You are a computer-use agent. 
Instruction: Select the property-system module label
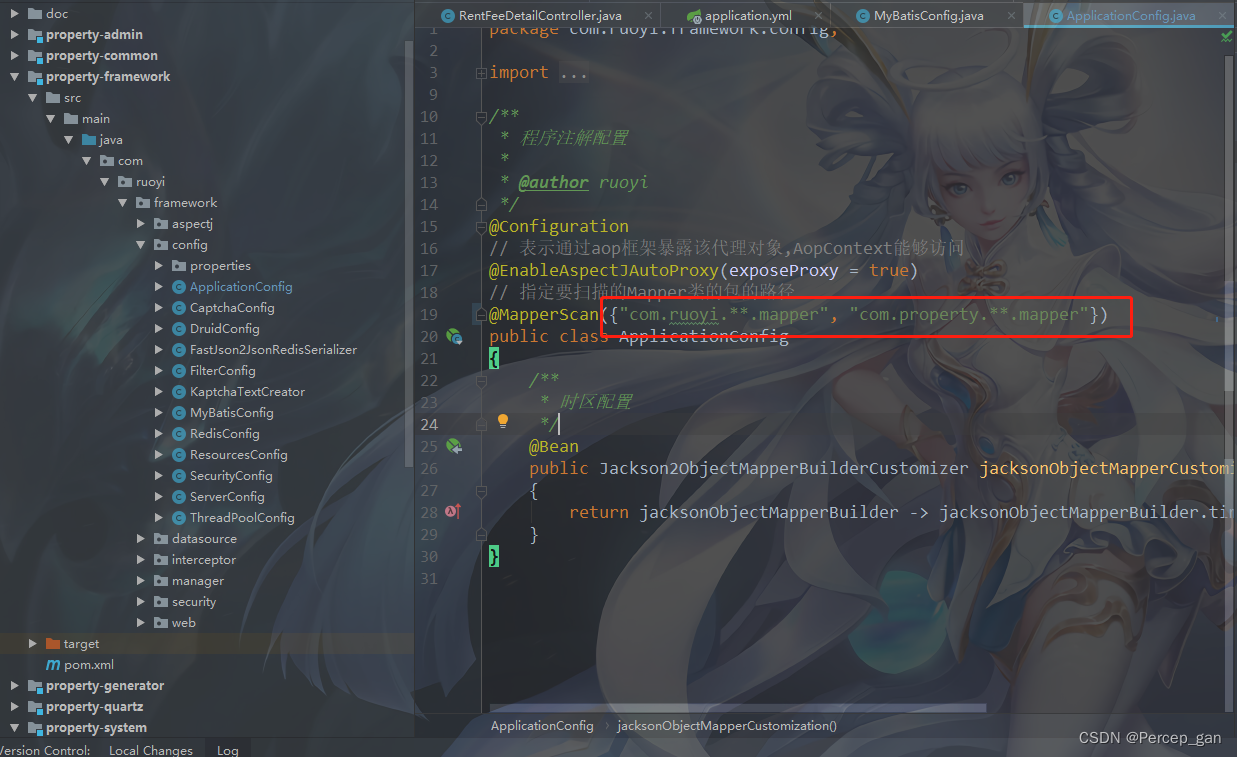tap(96, 728)
